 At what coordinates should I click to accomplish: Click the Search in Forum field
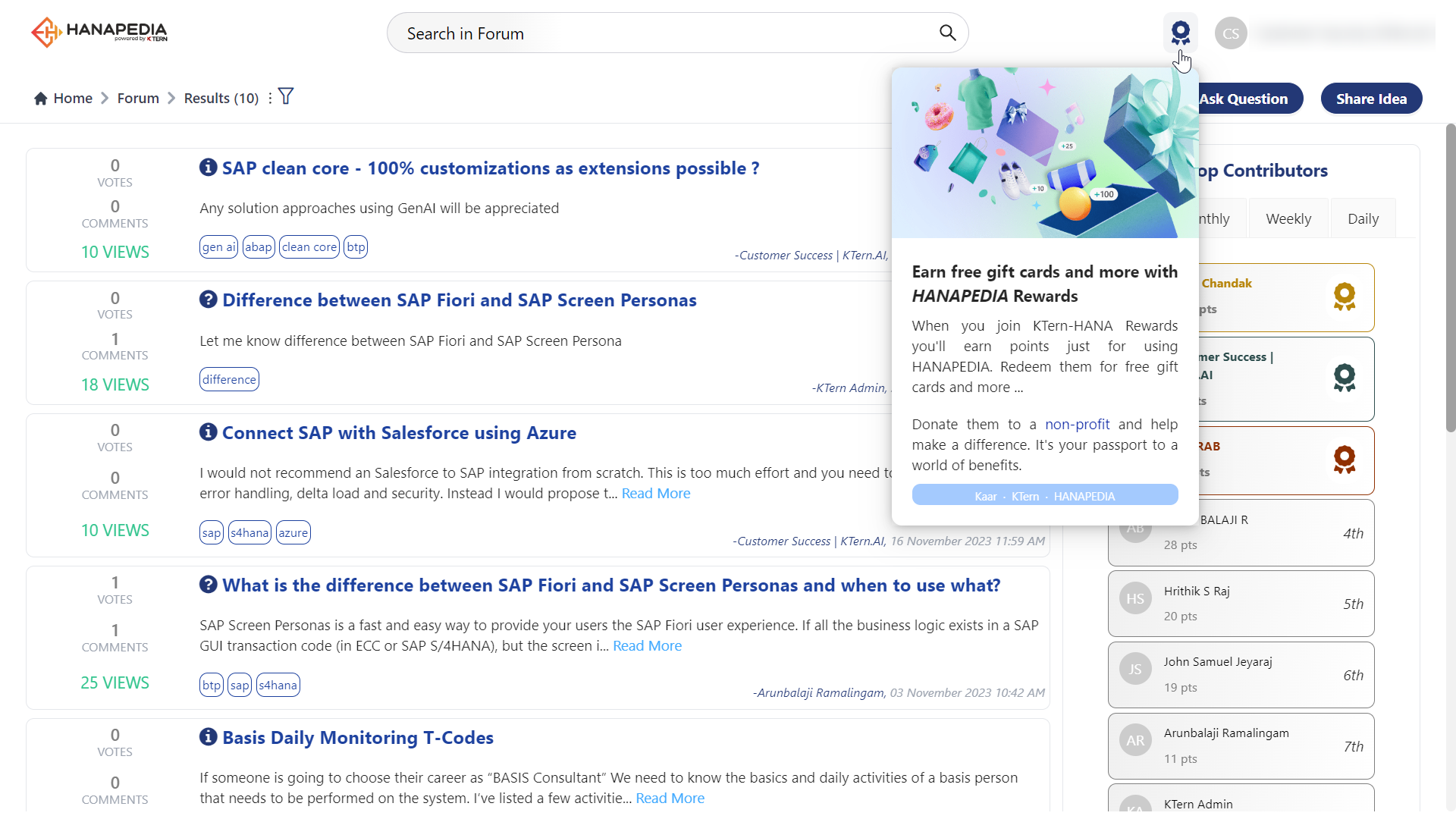click(677, 33)
